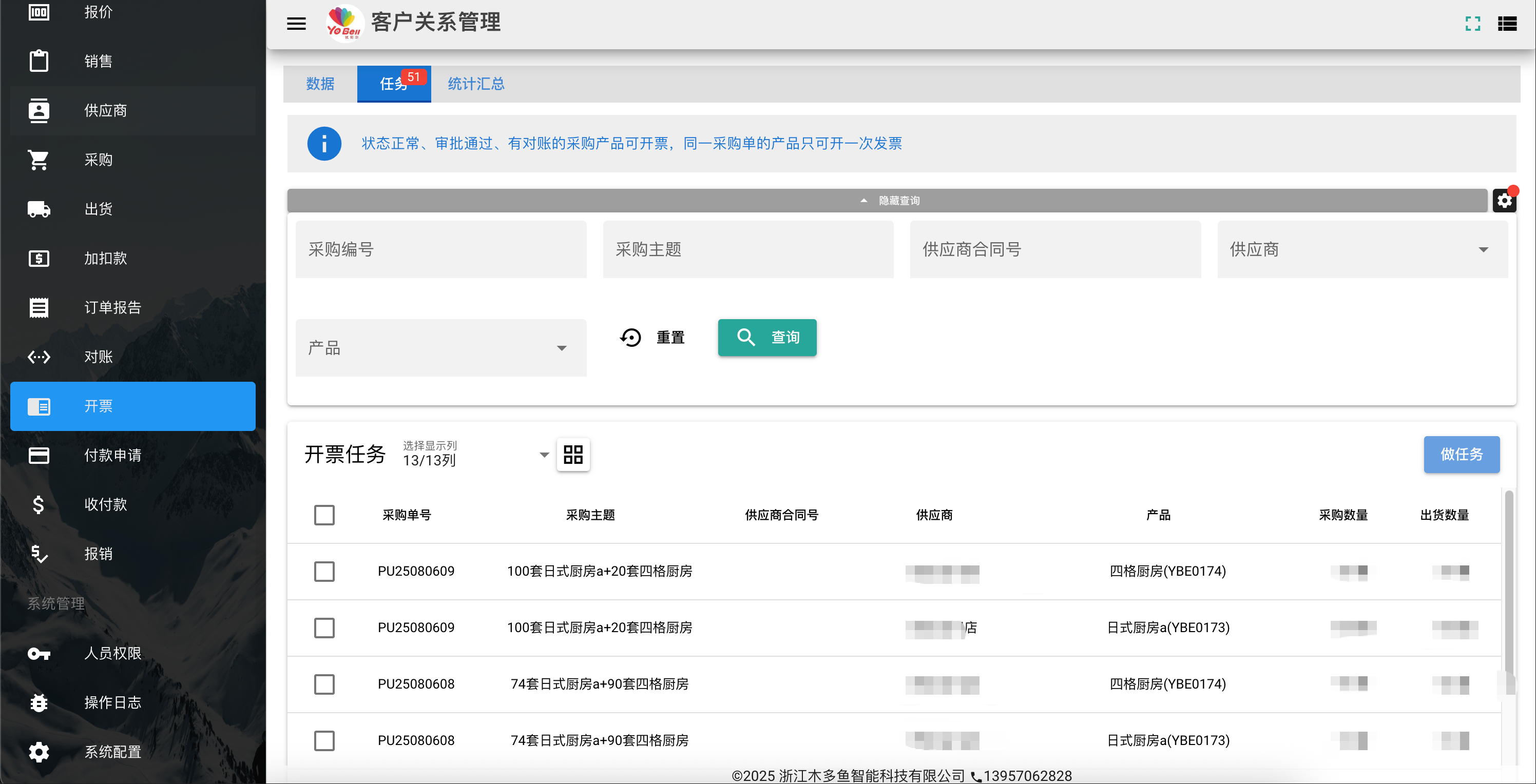The height and width of the screenshot is (784, 1536).
Task: Open 采购 shopping cart sidebar item
Action: pyautogui.click(x=133, y=160)
